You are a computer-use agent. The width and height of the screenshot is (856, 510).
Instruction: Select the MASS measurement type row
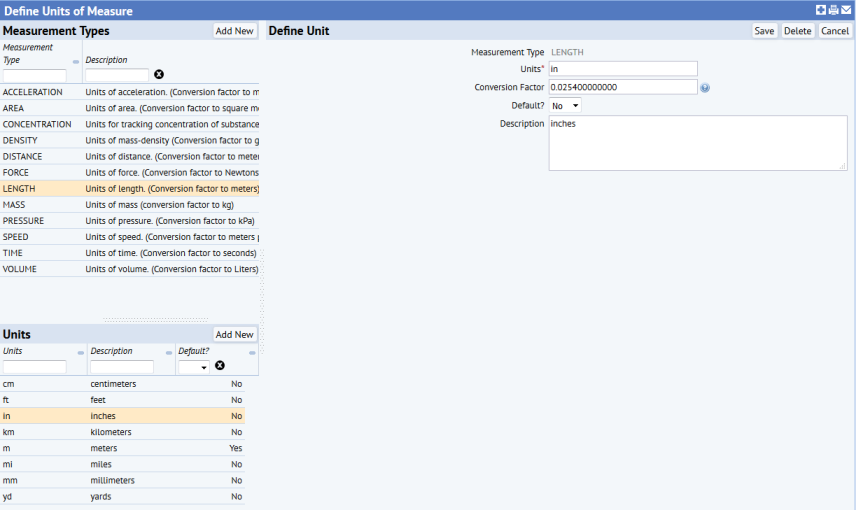[129, 205]
